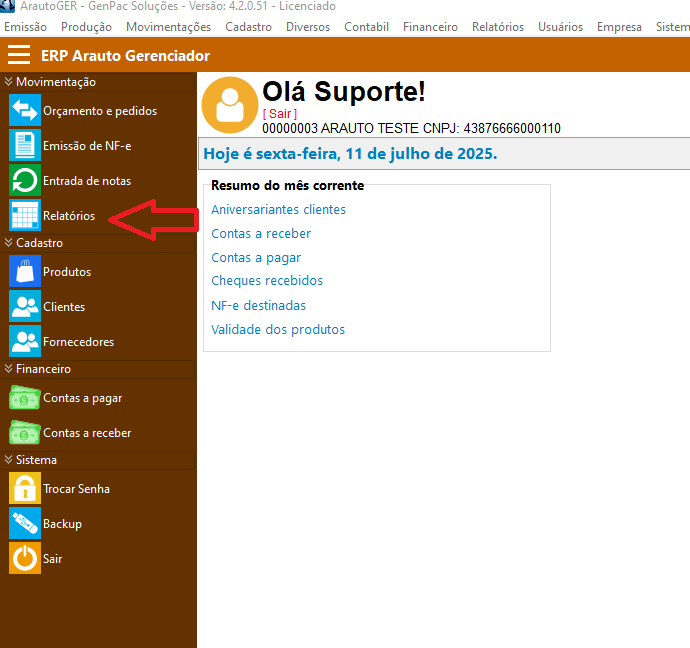Viewport: 690px width, 648px height.
Task: Click the Sair power icon
Action: 25,558
